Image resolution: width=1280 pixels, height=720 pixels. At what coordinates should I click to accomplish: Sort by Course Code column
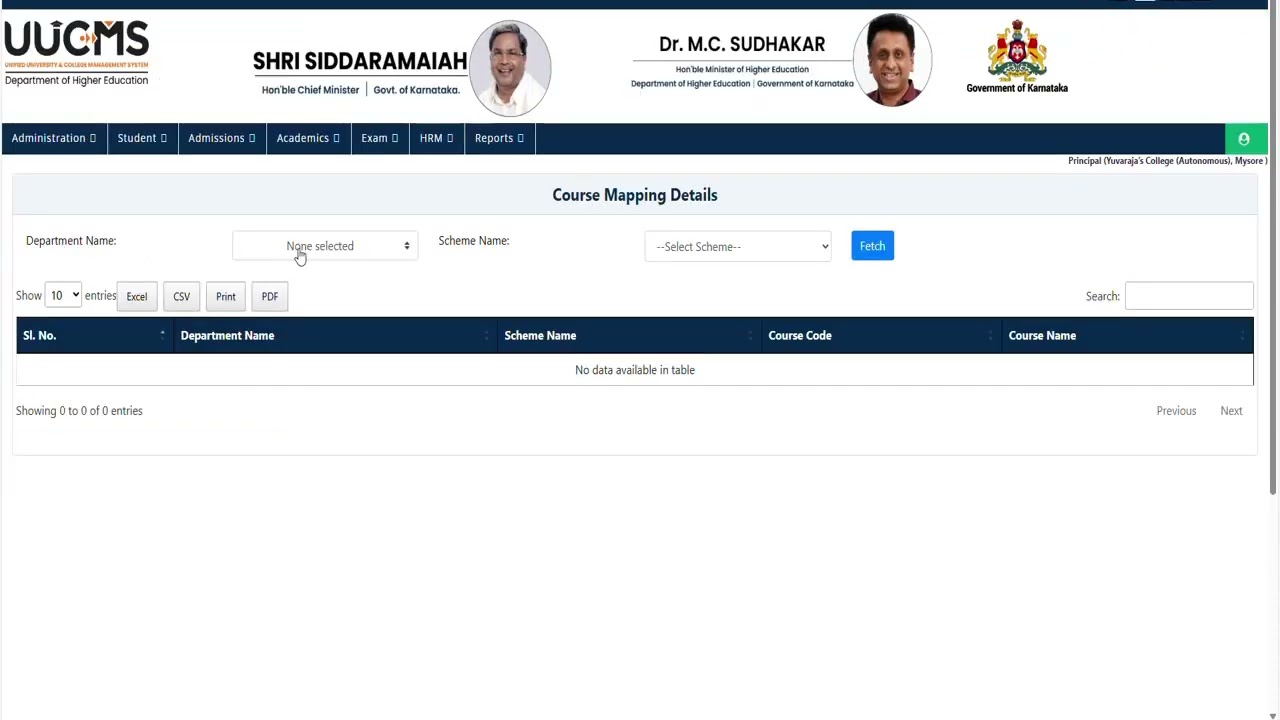tap(882, 336)
